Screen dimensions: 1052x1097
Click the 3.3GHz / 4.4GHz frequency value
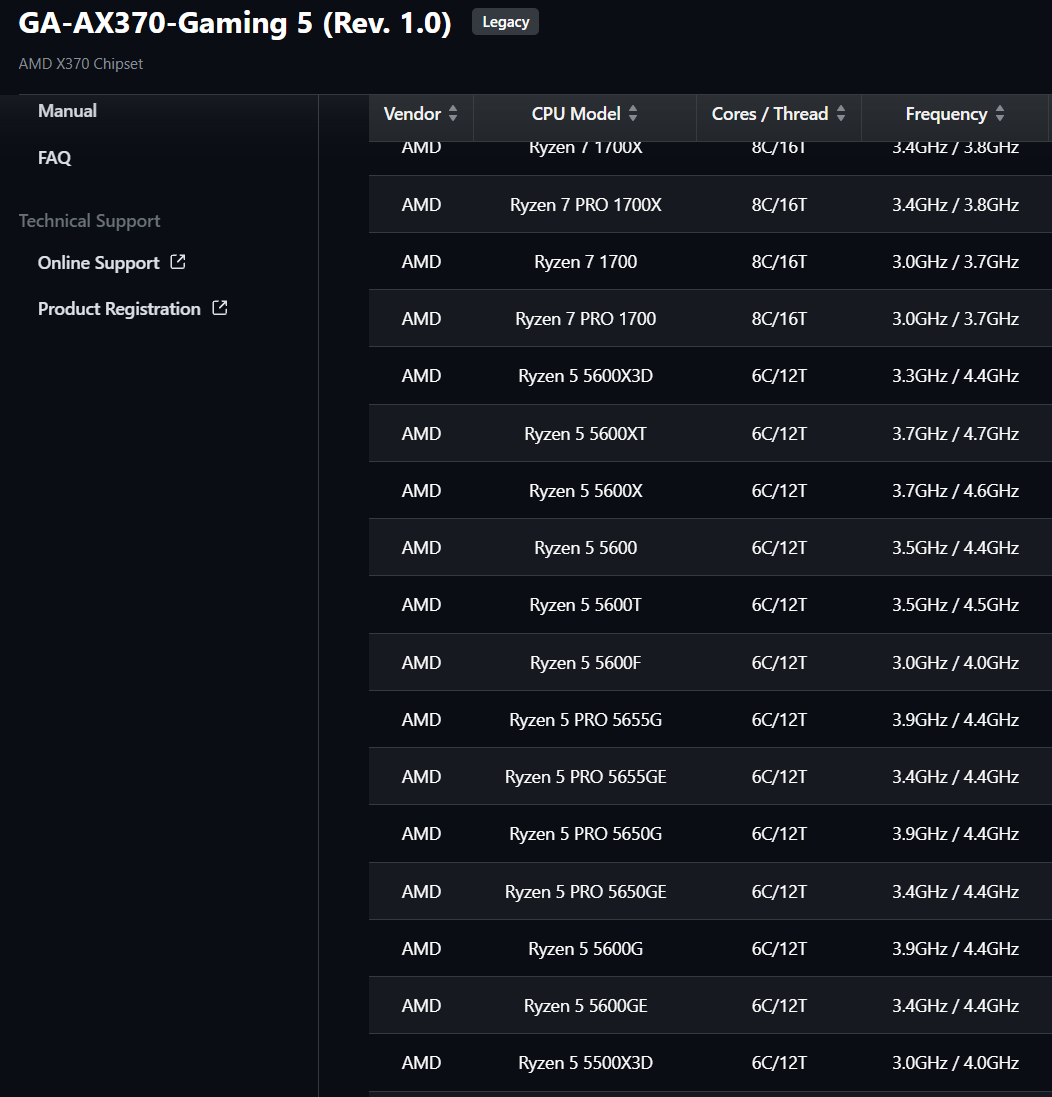(955, 376)
